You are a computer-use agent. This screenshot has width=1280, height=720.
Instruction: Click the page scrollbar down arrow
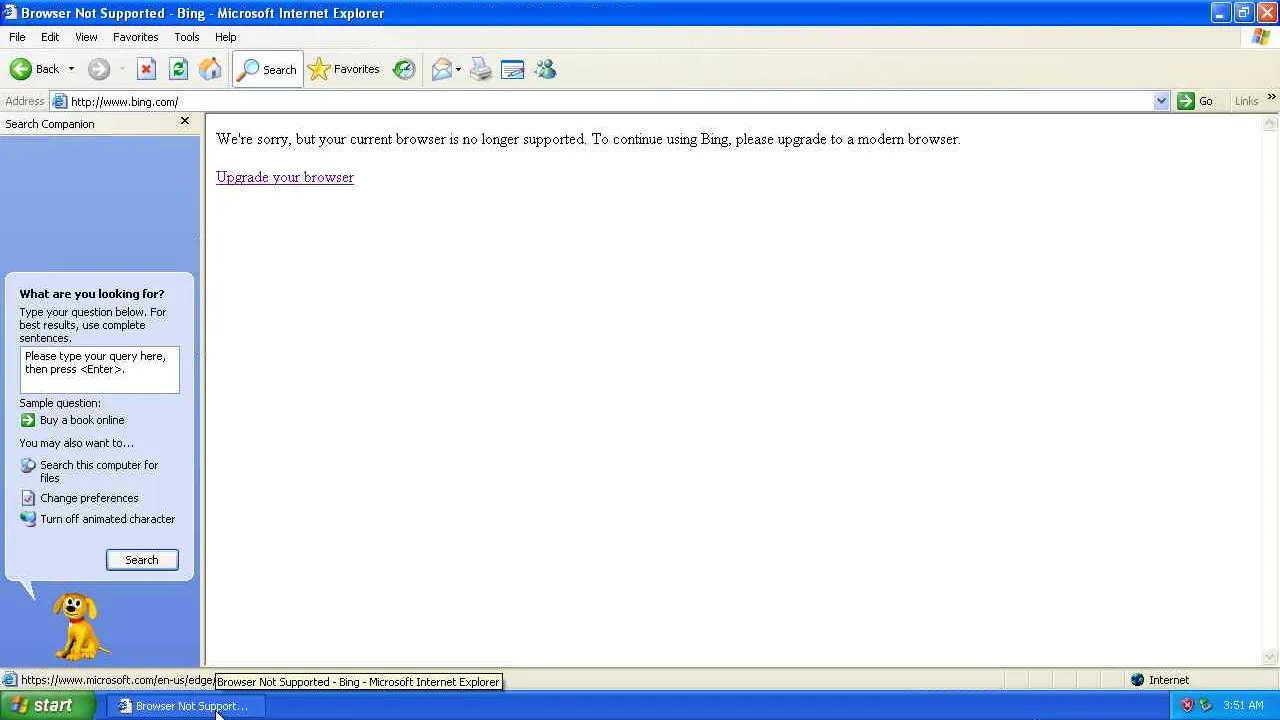click(x=1270, y=658)
